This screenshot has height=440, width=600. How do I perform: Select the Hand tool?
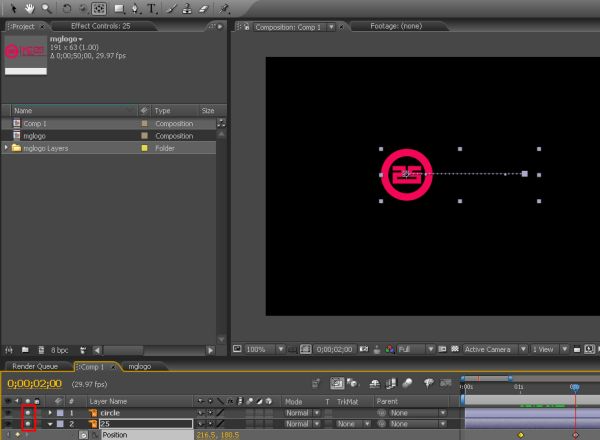pyautogui.click(x=29, y=8)
